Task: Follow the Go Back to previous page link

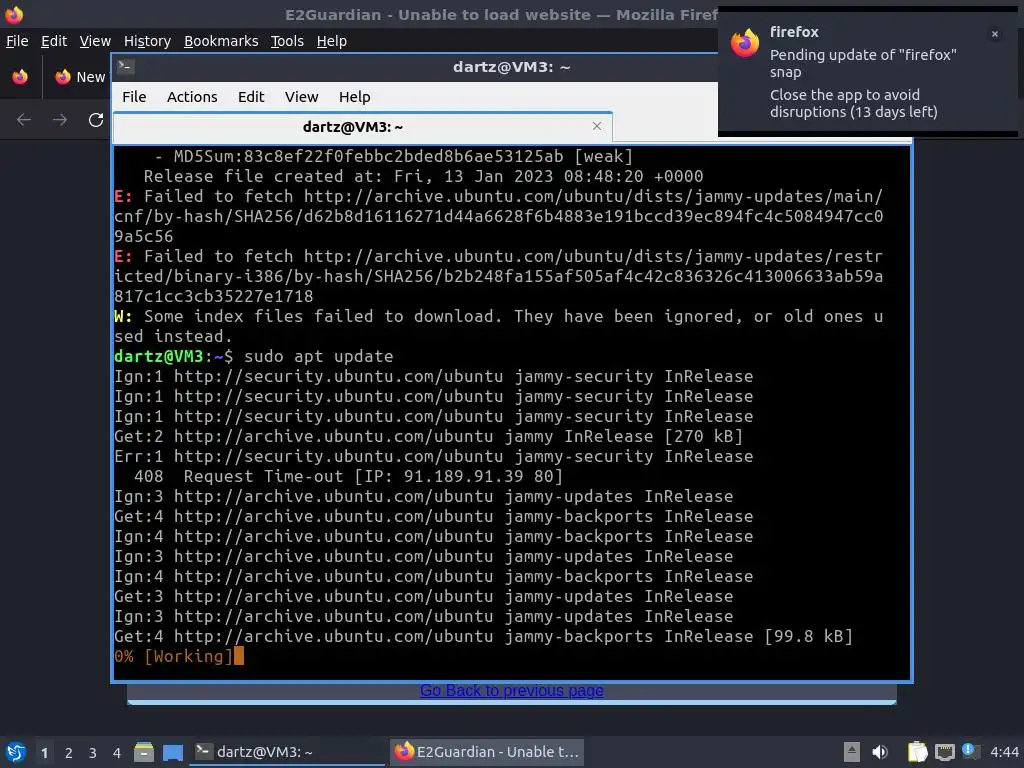Action: 511,690
